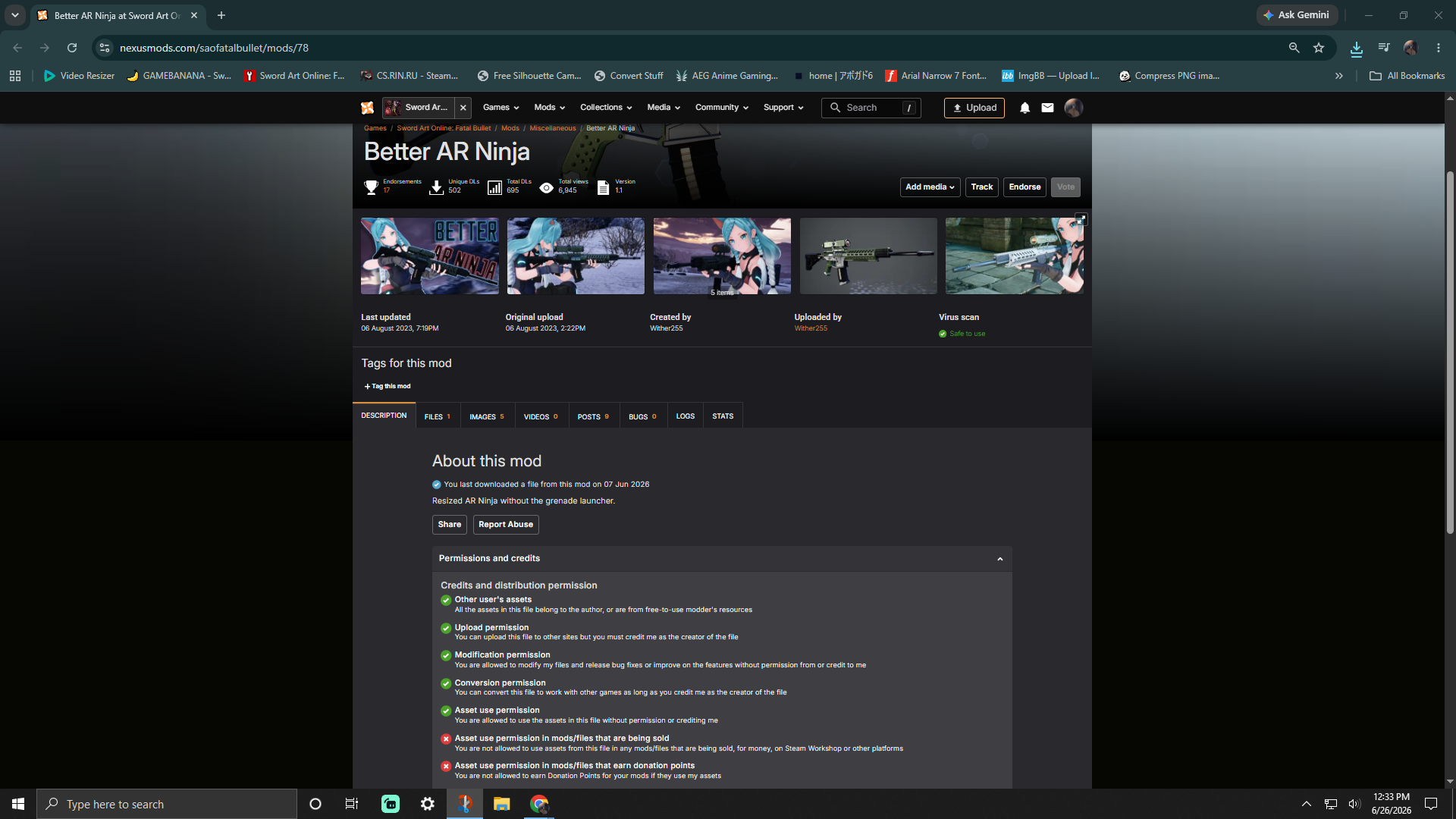Close the Sword Art game filter
The height and width of the screenshot is (819, 1456).
pyautogui.click(x=463, y=108)
